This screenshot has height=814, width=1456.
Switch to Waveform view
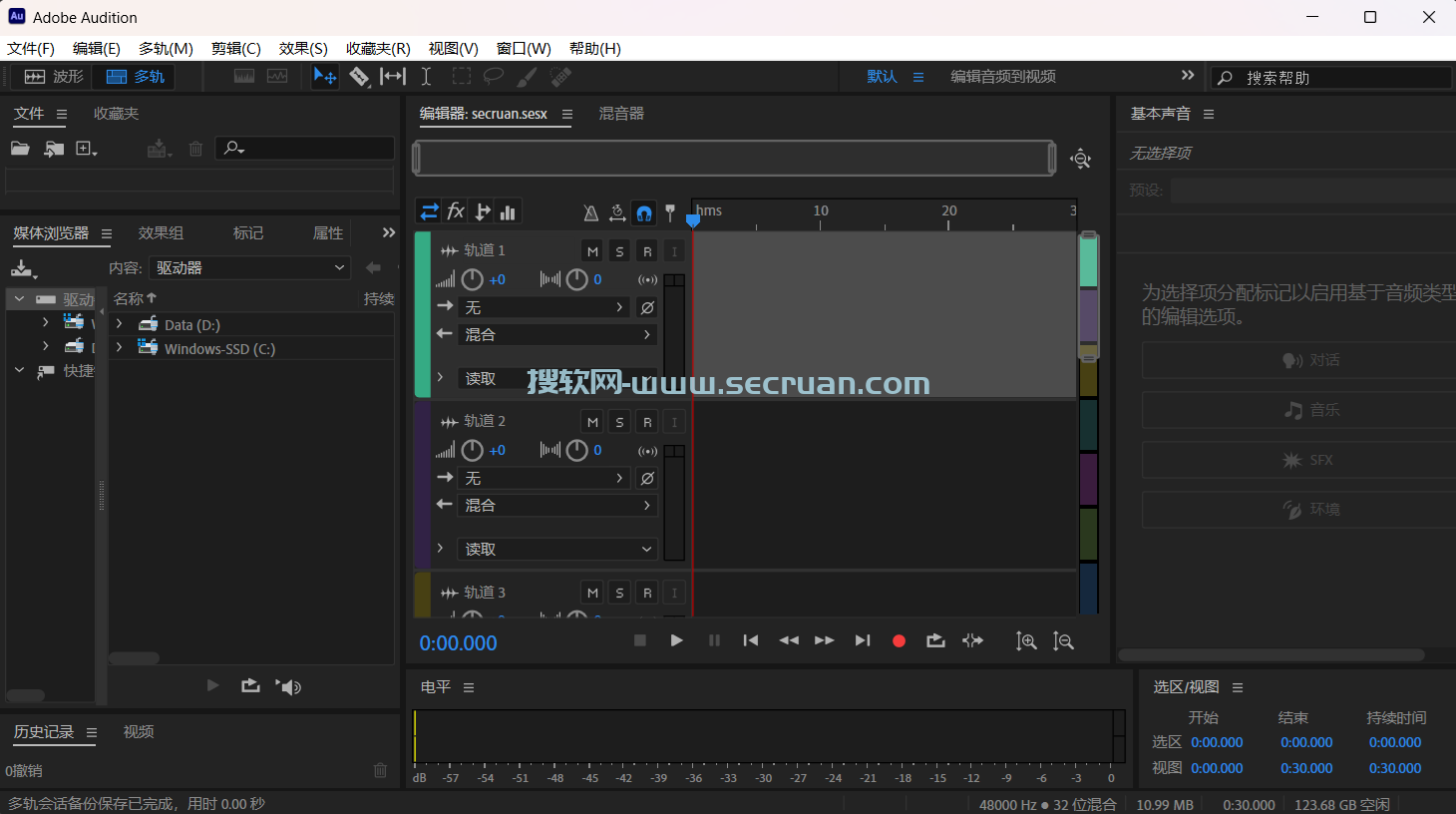[54, 77]
